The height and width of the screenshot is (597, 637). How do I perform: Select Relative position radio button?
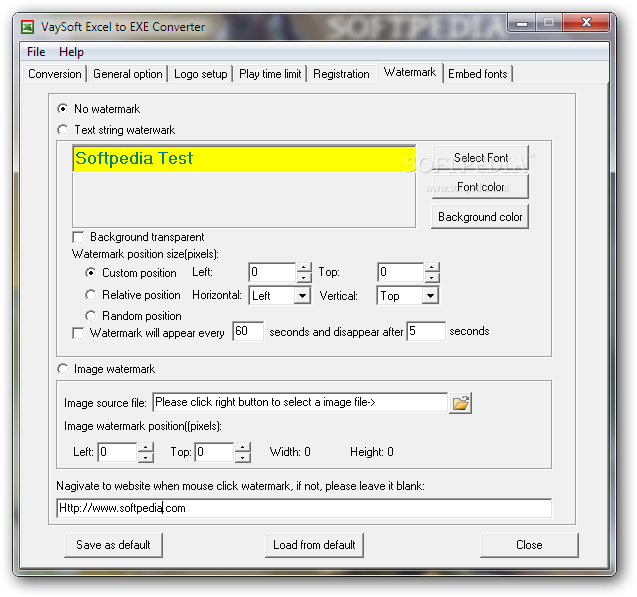(x=90, y=294)
